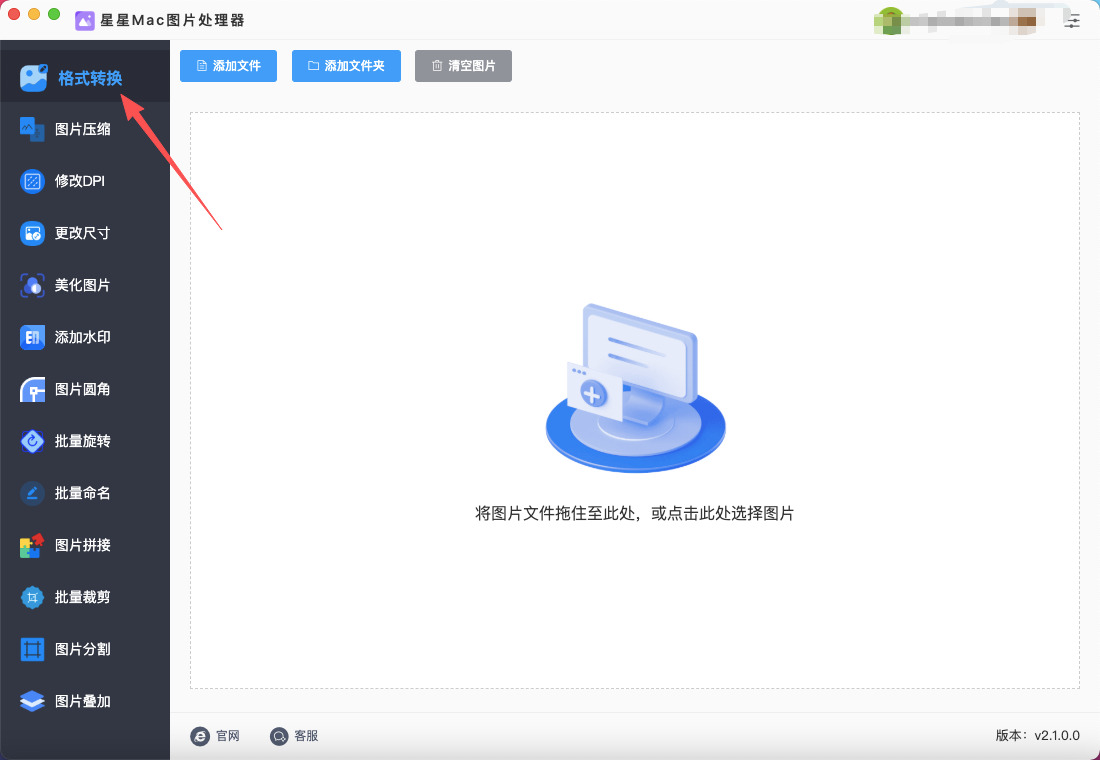Open the 图片圆角 tool icon
The height and width of the screenshot is (760, 1100).
32,389
